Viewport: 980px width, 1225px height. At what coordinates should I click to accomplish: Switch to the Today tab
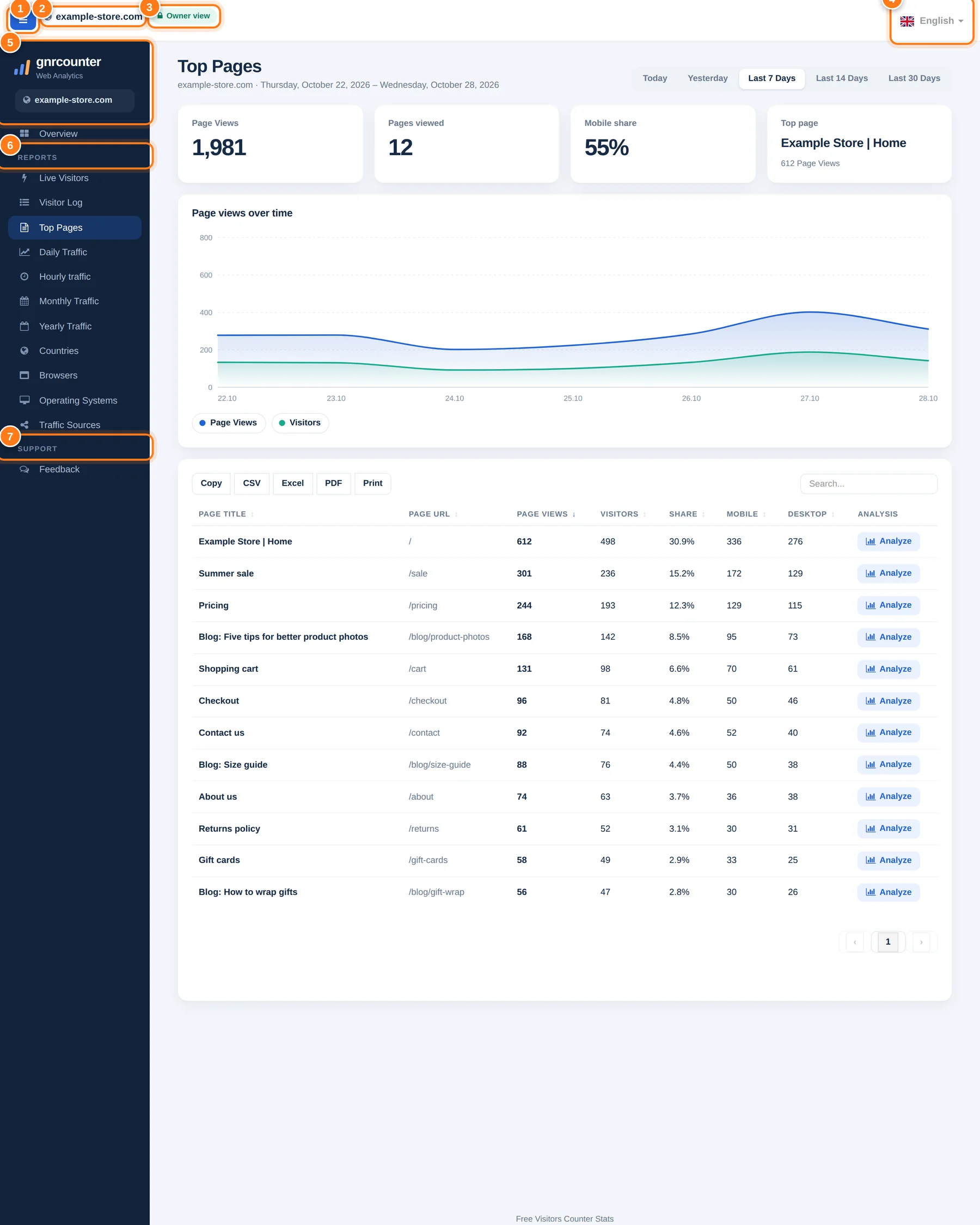654,78
